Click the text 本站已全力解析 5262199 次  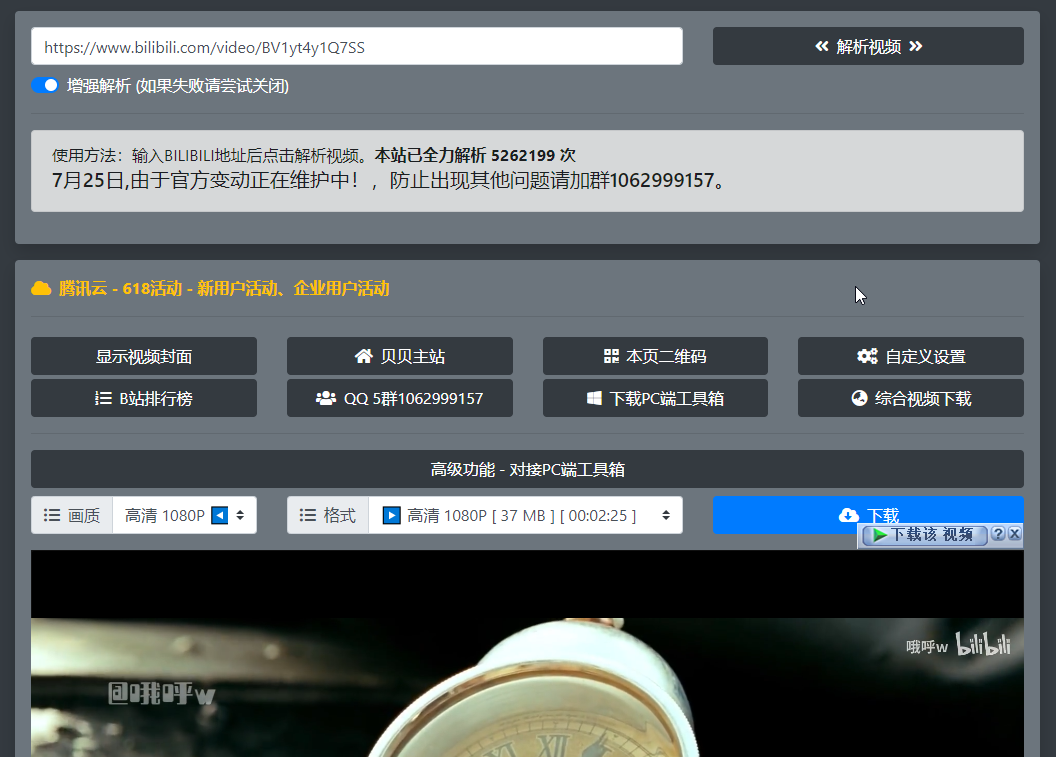[475, 156]
